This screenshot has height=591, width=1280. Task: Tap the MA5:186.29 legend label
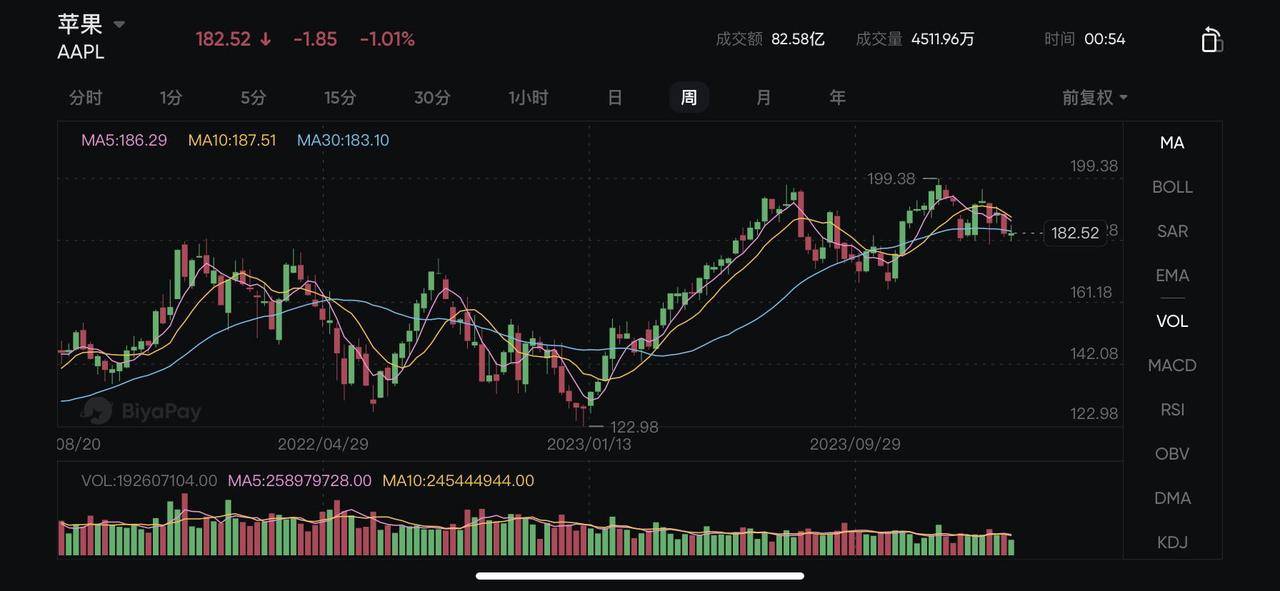(x=124, y=140)
